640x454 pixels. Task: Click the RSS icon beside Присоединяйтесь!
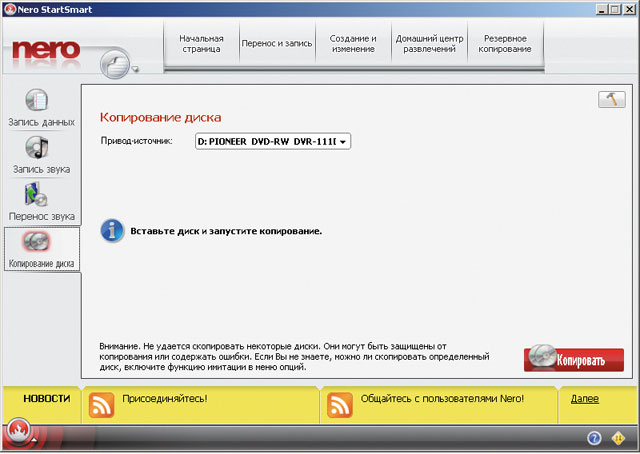(101, 405)
